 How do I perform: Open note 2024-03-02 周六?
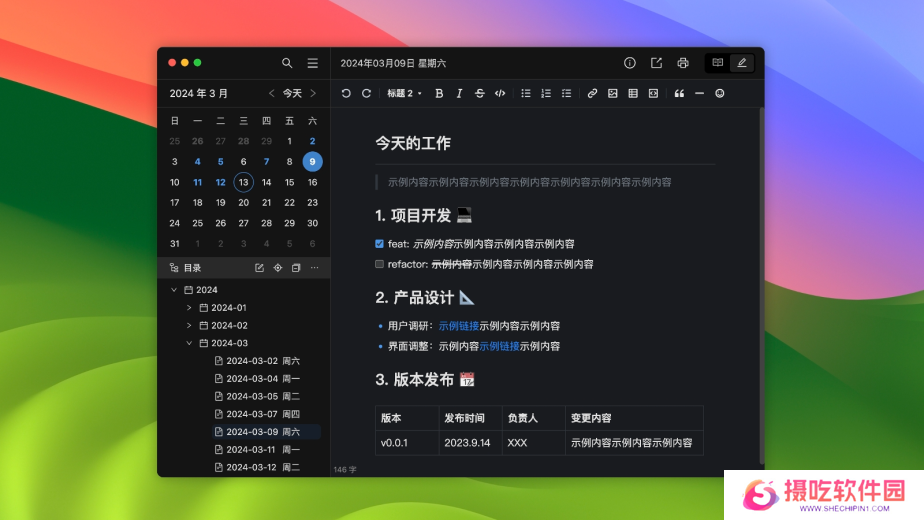pyautogui.click(x=258, y=361)
